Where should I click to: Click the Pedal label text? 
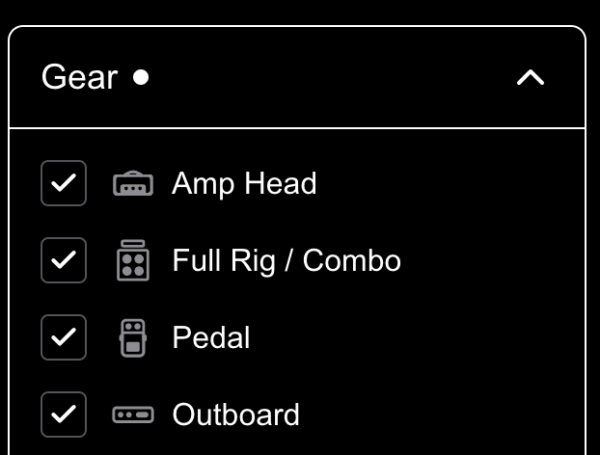coord(211,338)
